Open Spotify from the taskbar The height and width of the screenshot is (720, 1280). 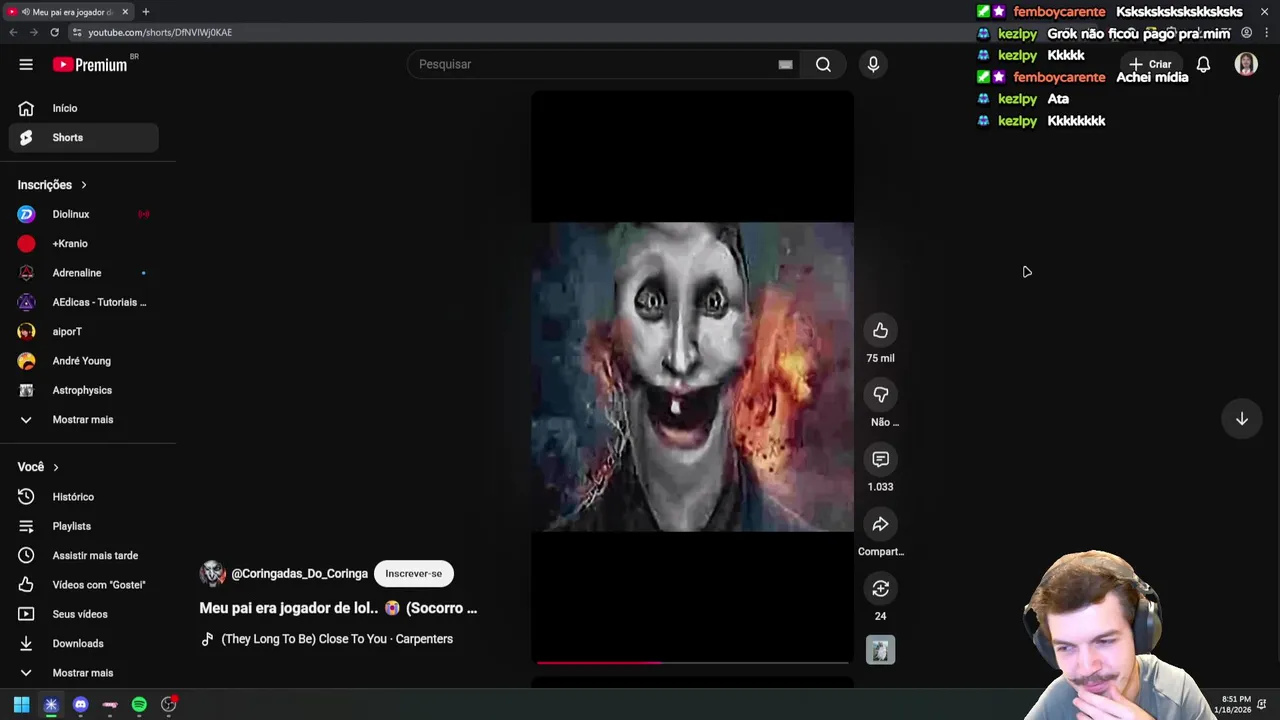coord(139,704)
